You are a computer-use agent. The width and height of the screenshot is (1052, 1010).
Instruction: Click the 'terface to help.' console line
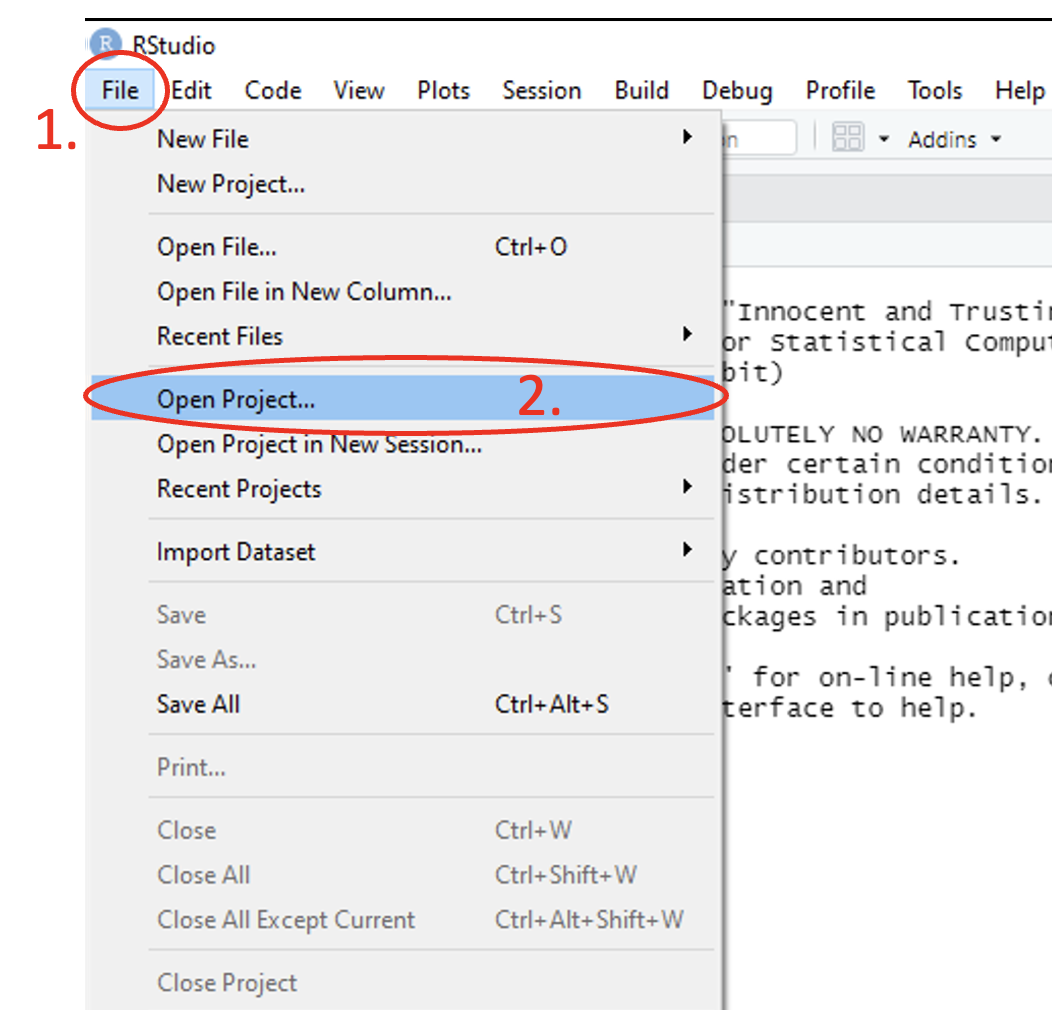tap(849, 708)
